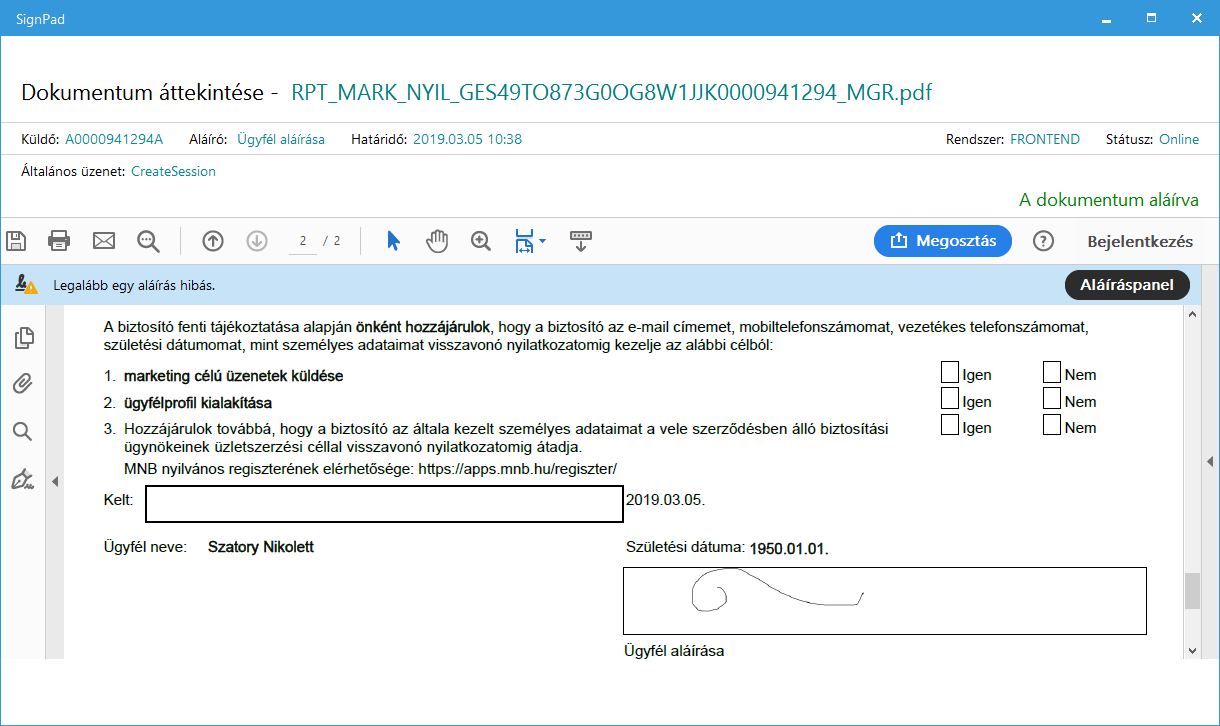The width and height of the screenshot is (1220, 726).
Task: Open the Aláíráspanel button
Action: pyautogui.click(x=1127, y=285)
